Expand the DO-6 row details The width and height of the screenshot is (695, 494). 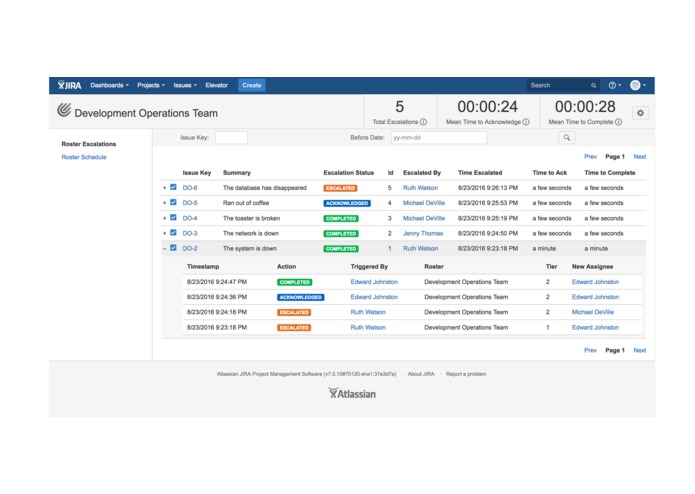(x=164, y=188)
